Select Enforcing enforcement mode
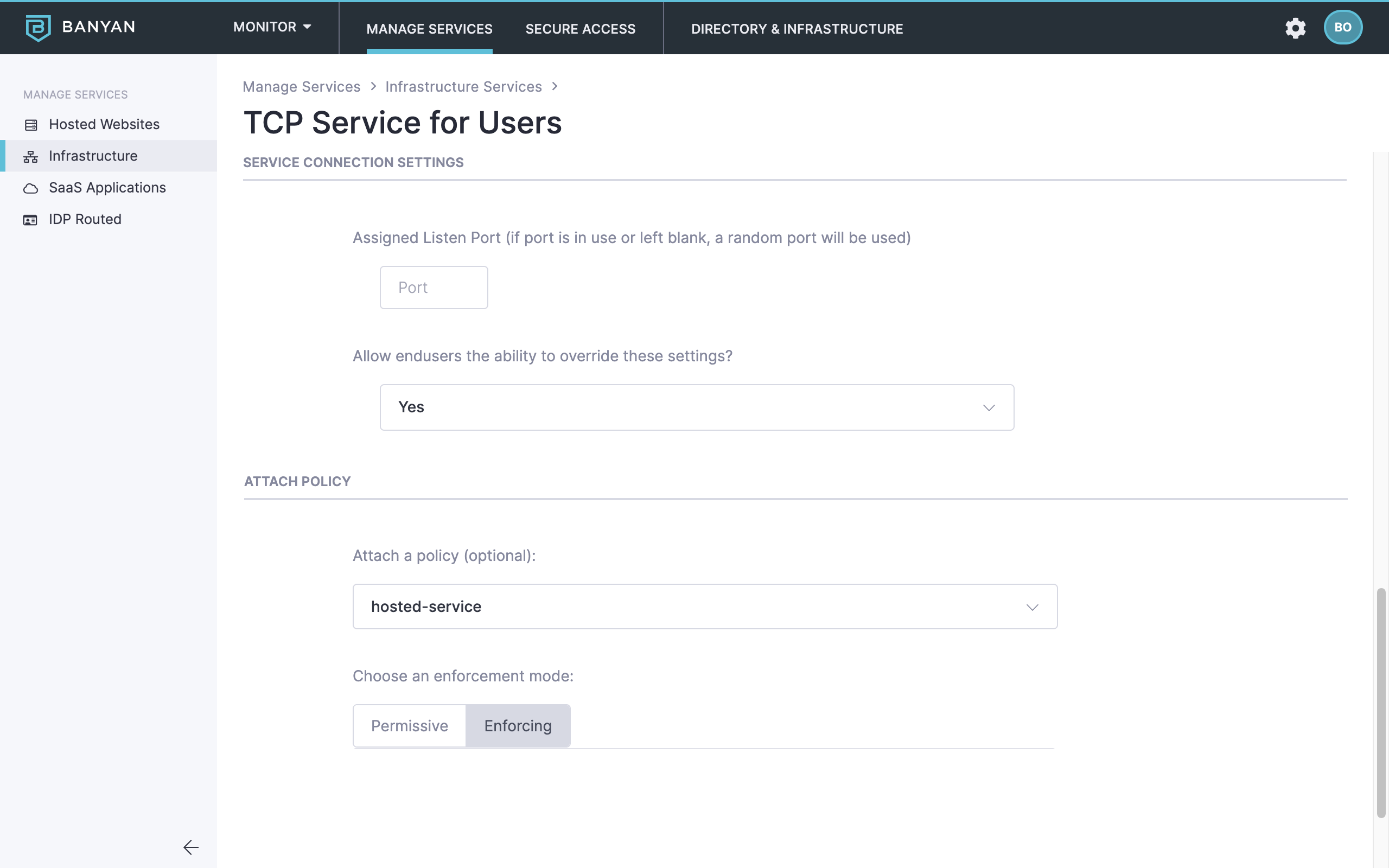This screenshot has height=868, width=1389. (x=518, y=726)
